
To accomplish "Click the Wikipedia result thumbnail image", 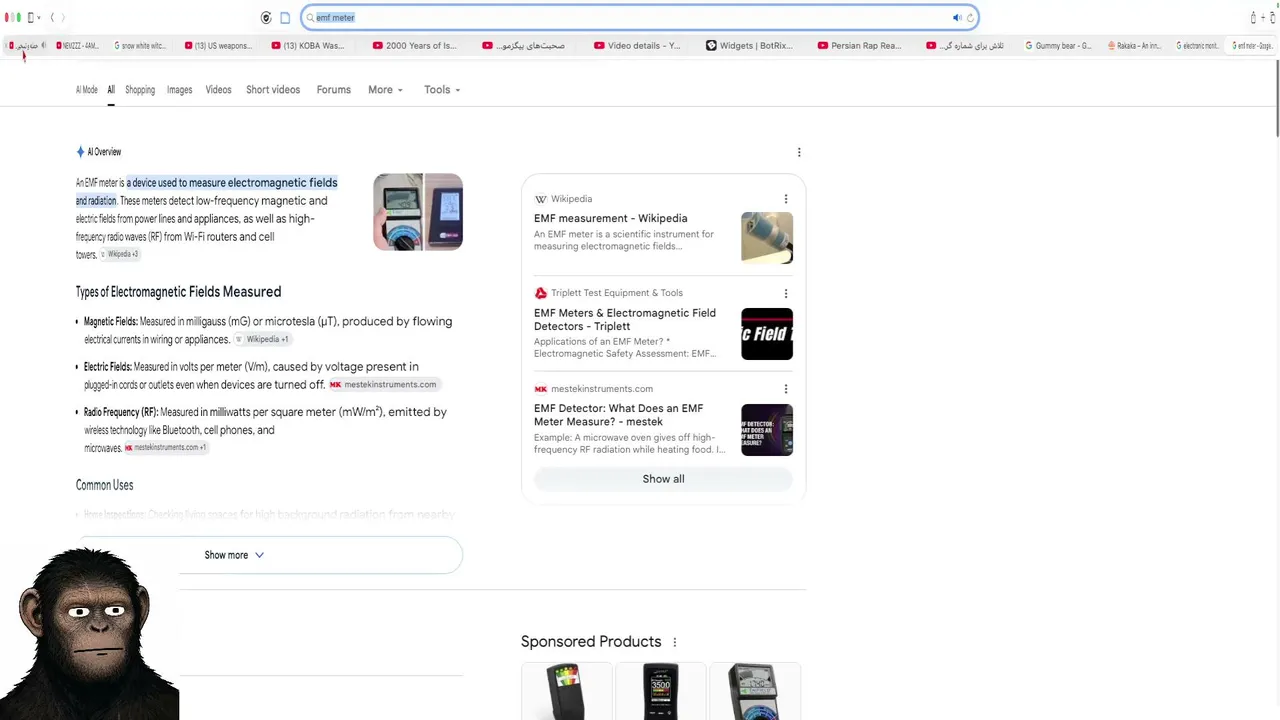I will pyautogui.click(x=767, y=238).
